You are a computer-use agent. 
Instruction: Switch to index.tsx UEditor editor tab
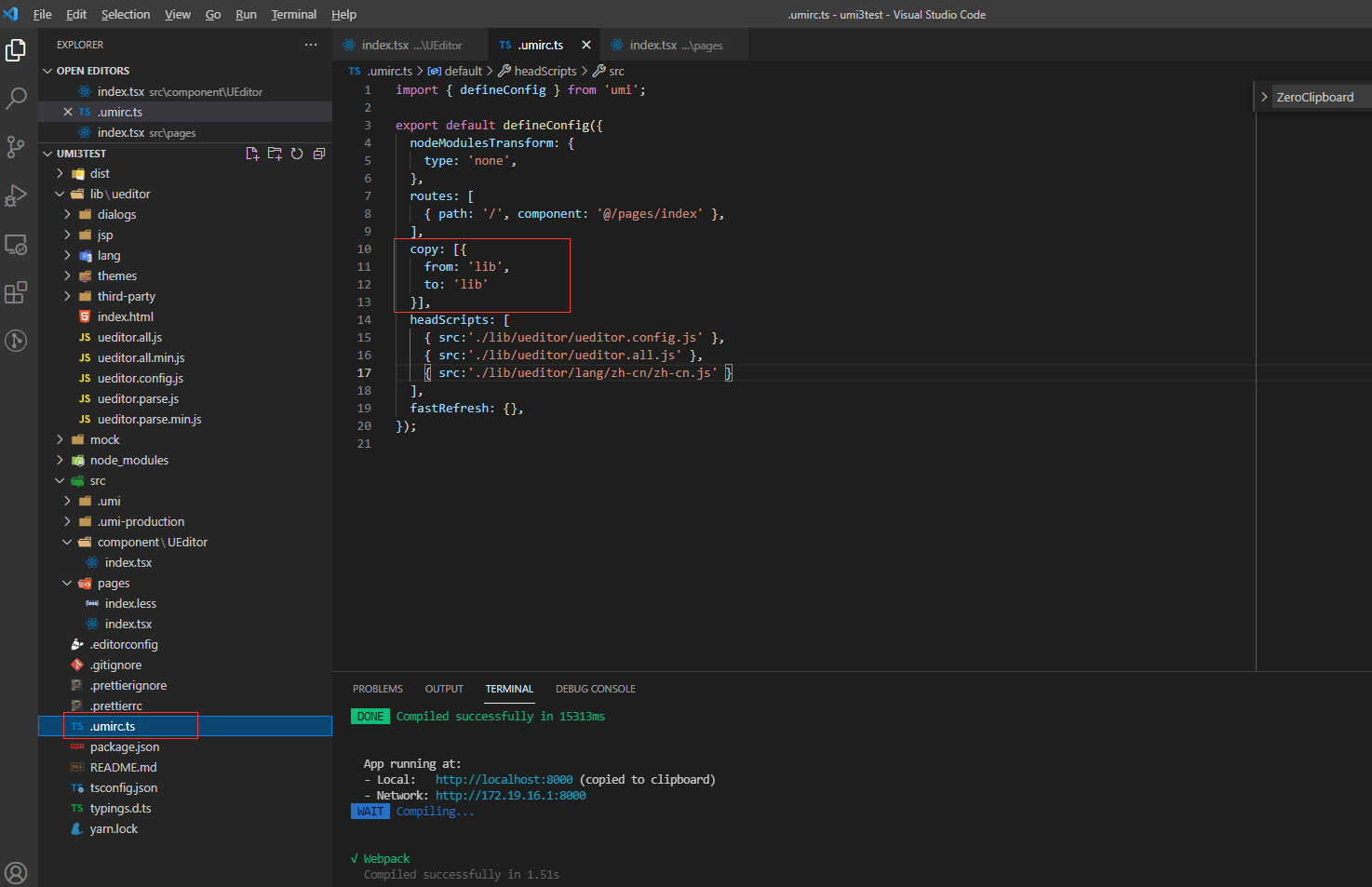(410, 45)
